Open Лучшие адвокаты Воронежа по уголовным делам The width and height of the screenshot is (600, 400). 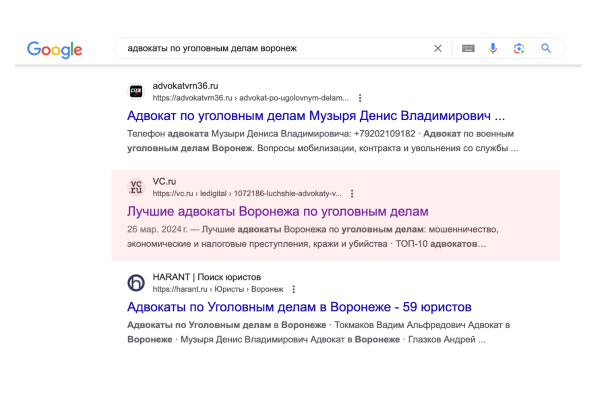click(x=278, y=211)
